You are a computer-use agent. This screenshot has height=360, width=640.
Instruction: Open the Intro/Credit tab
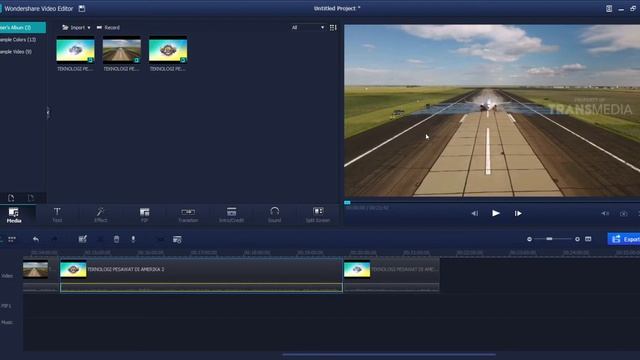(231, 215)
